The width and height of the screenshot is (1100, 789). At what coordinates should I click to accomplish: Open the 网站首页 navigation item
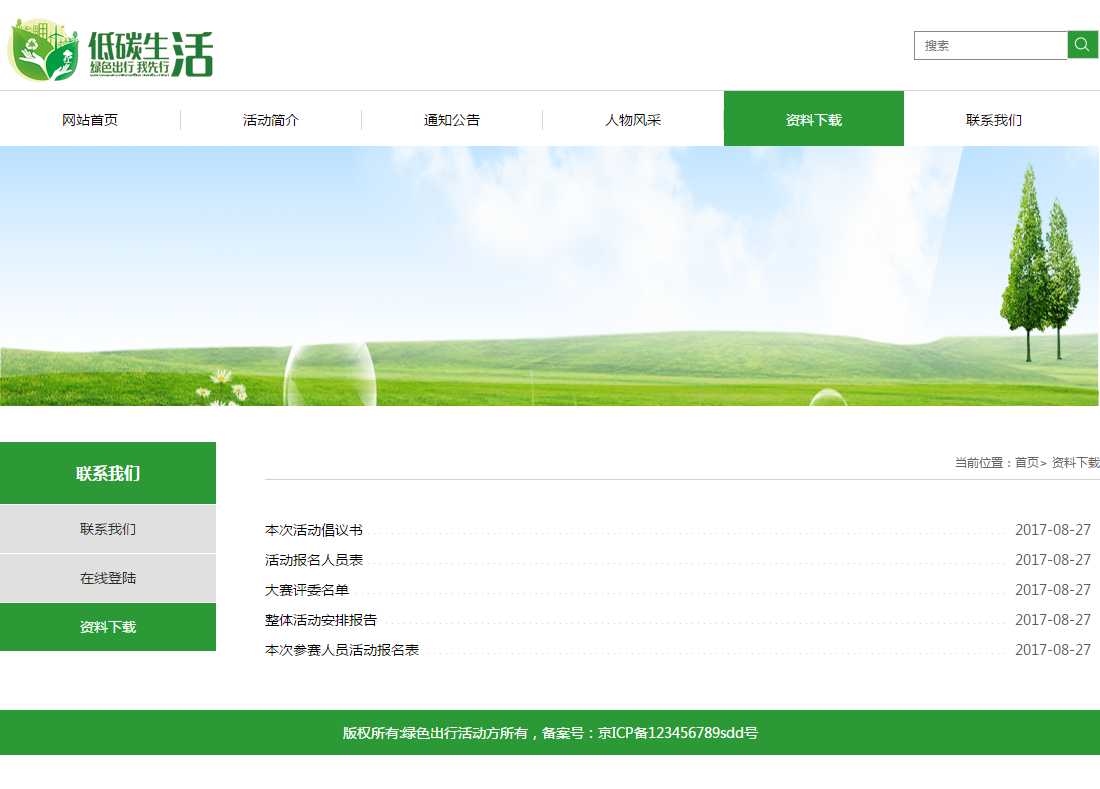(x=90, y=120)
